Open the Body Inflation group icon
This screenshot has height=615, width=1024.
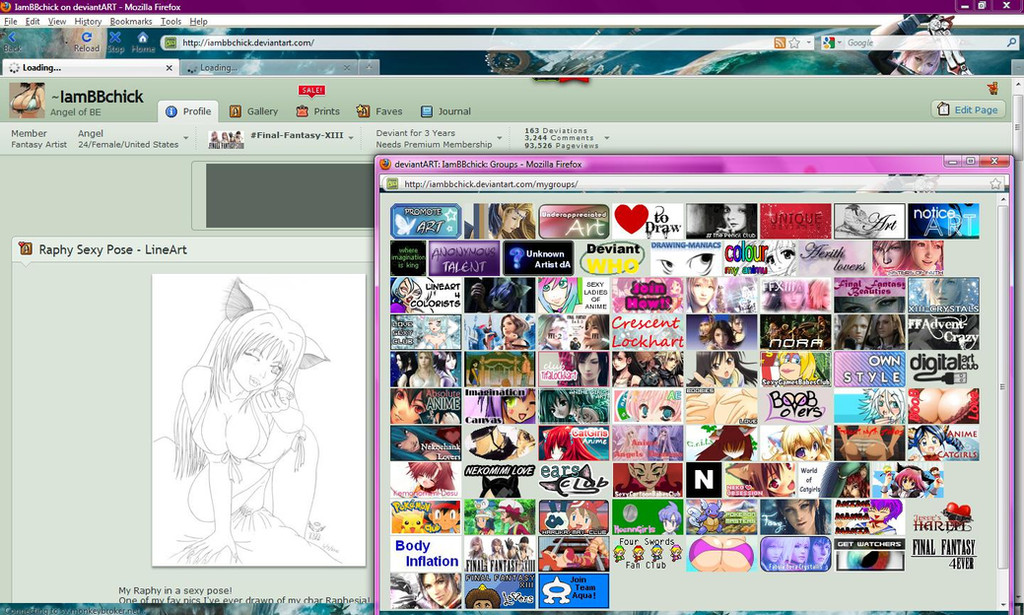click(426, 554)
